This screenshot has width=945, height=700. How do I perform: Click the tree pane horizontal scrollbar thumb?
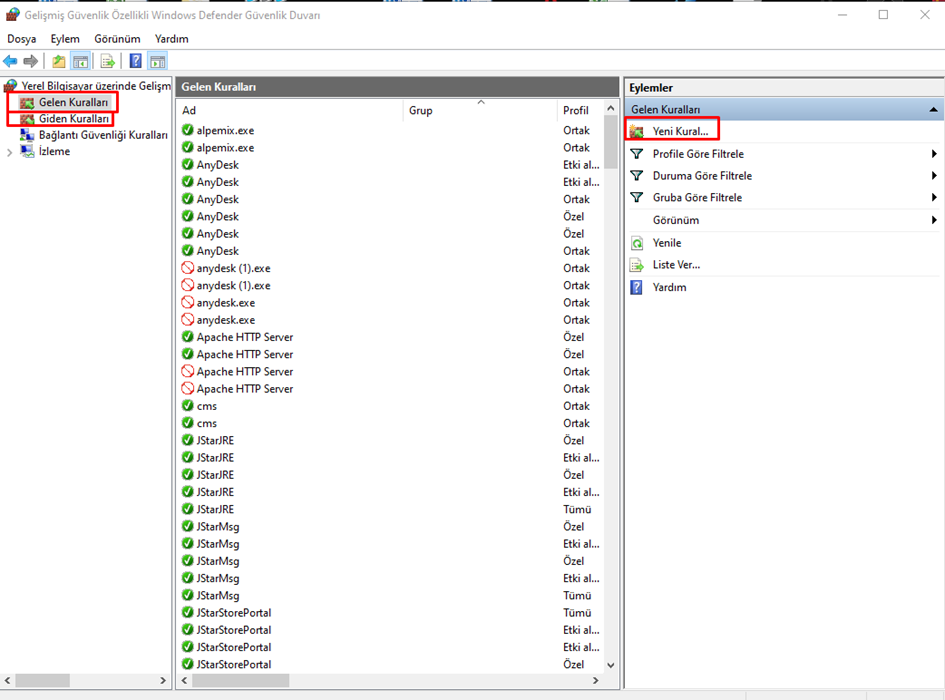(x=42, y=680)
